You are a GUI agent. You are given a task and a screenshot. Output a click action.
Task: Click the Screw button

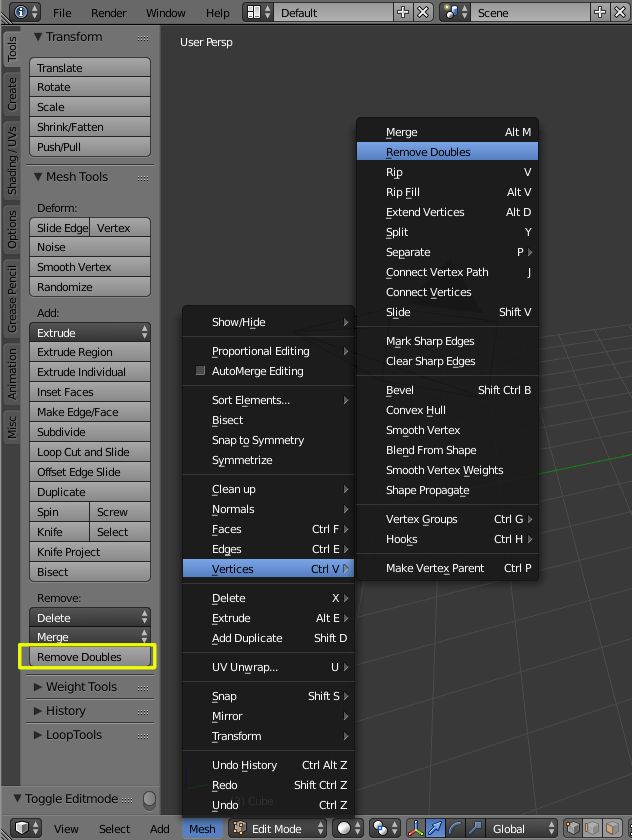click(119, 512)
